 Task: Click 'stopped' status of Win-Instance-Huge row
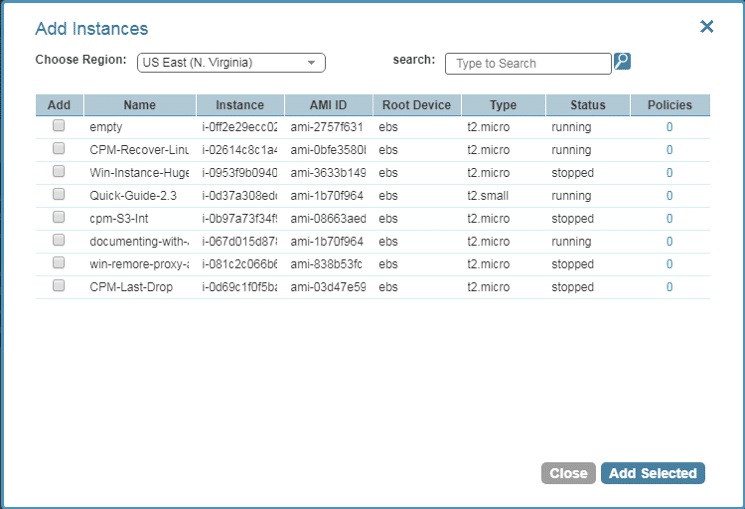point(573,173)
